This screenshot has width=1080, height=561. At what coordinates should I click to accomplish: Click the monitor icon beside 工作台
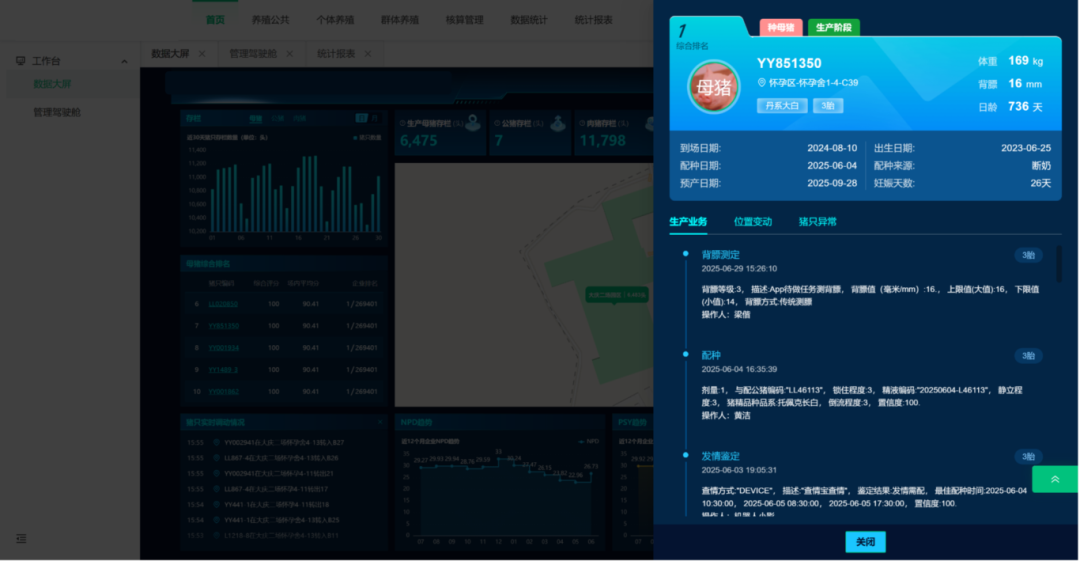click(21, 61)
